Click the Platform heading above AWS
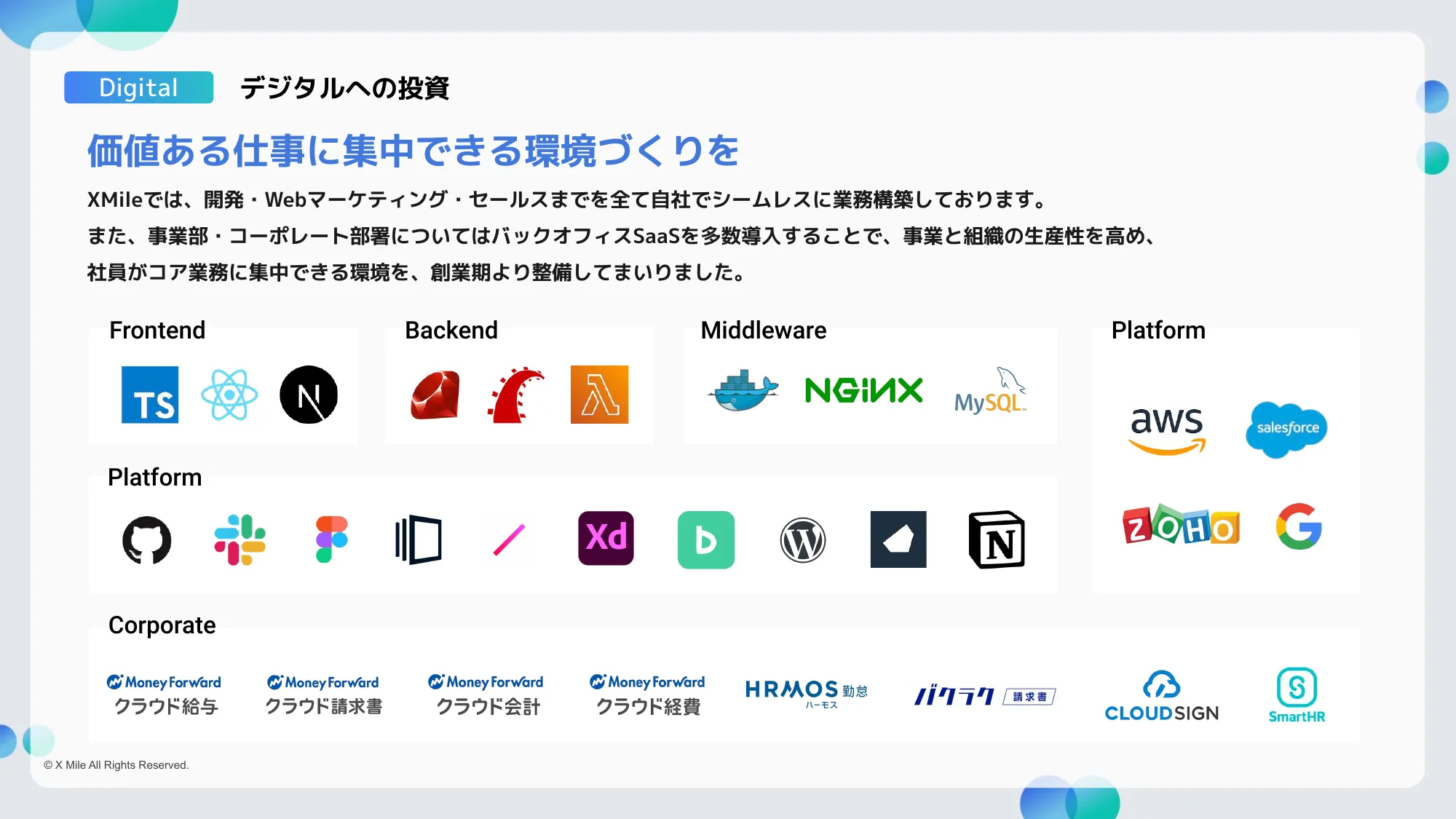 pyautogui.click(x=1158, y=331)
